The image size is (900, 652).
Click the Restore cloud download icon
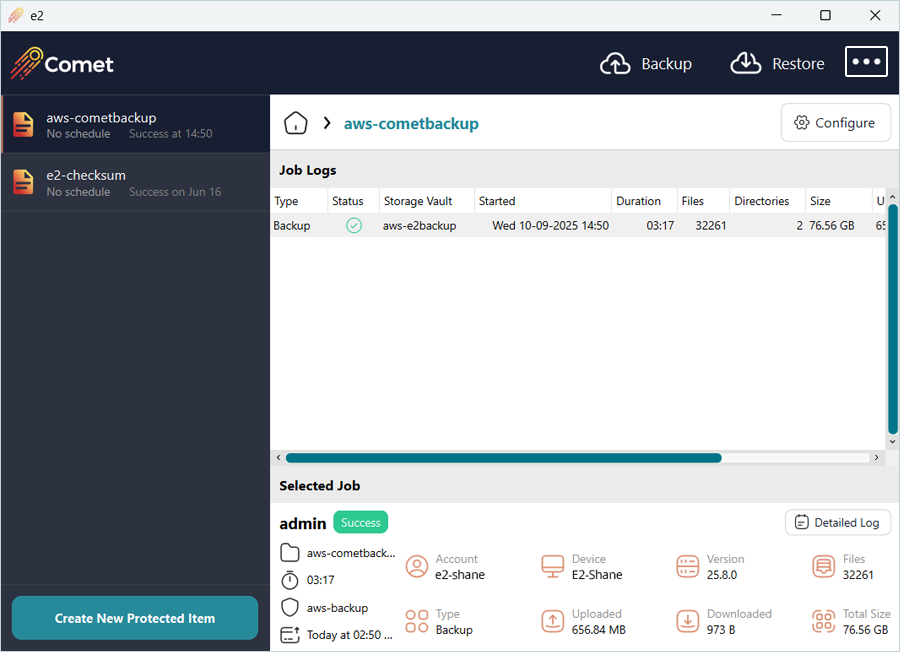[746, 64]
